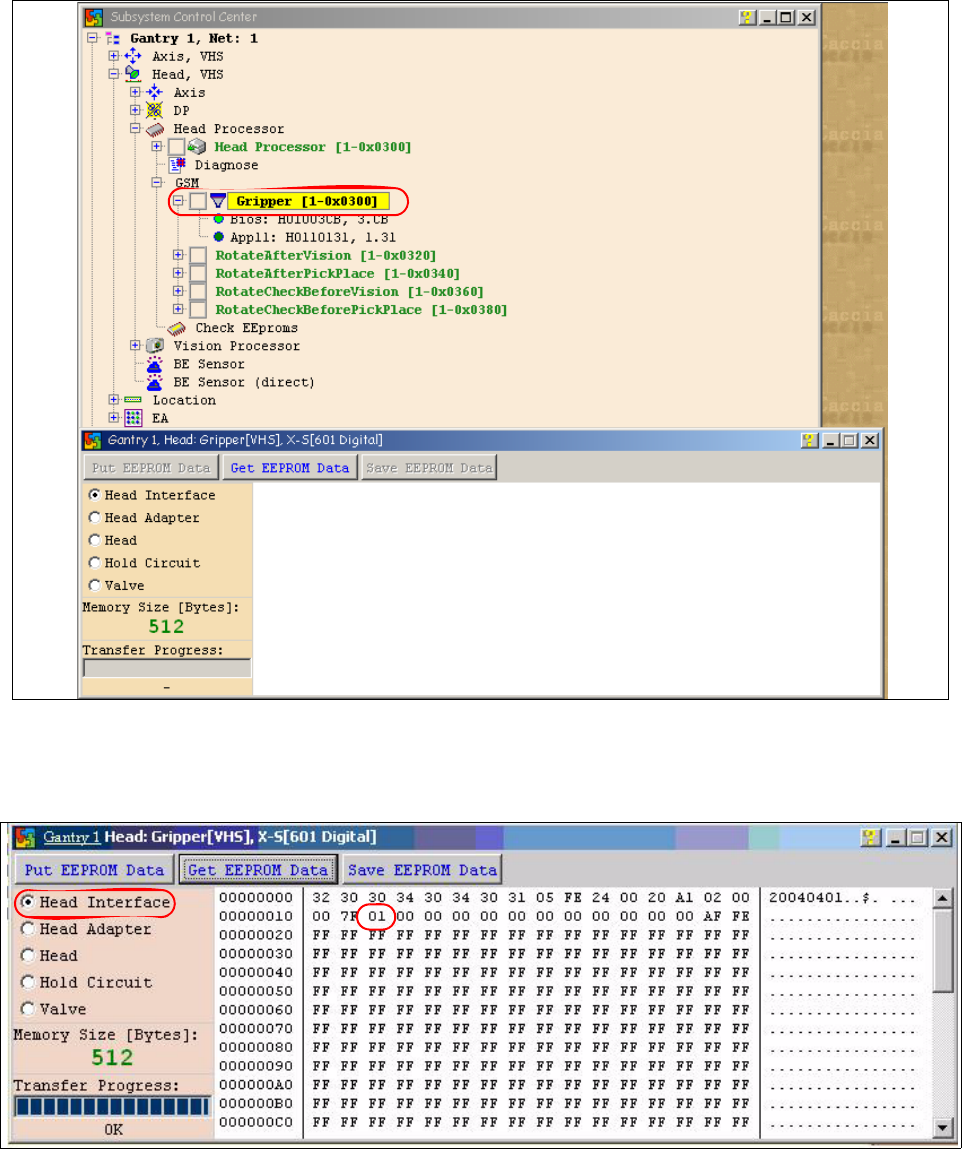
Task: Tick the RotateAfterVision checkbox
Action: click(x=198, y=256)
